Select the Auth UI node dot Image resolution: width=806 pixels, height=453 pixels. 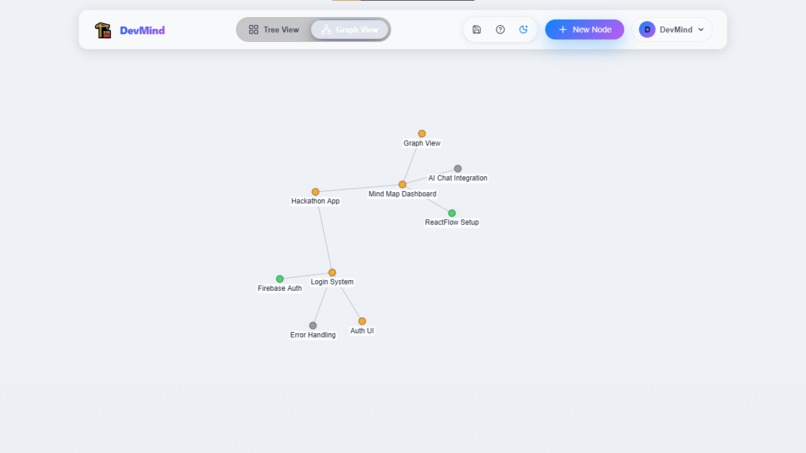pos(362,321)
